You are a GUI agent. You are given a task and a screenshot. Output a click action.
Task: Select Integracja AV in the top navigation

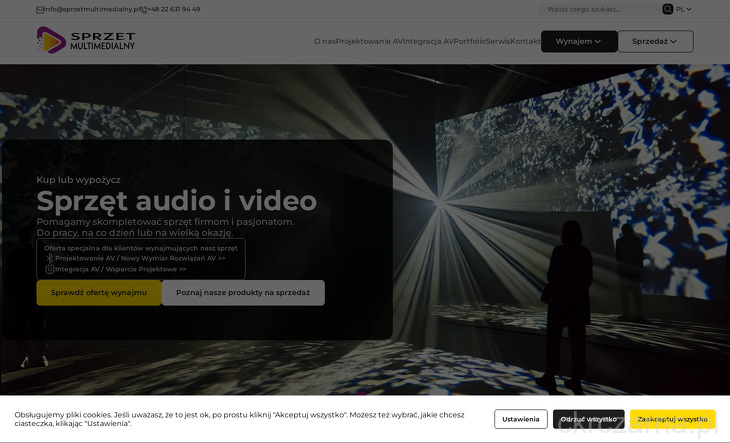tap(428, 42)
